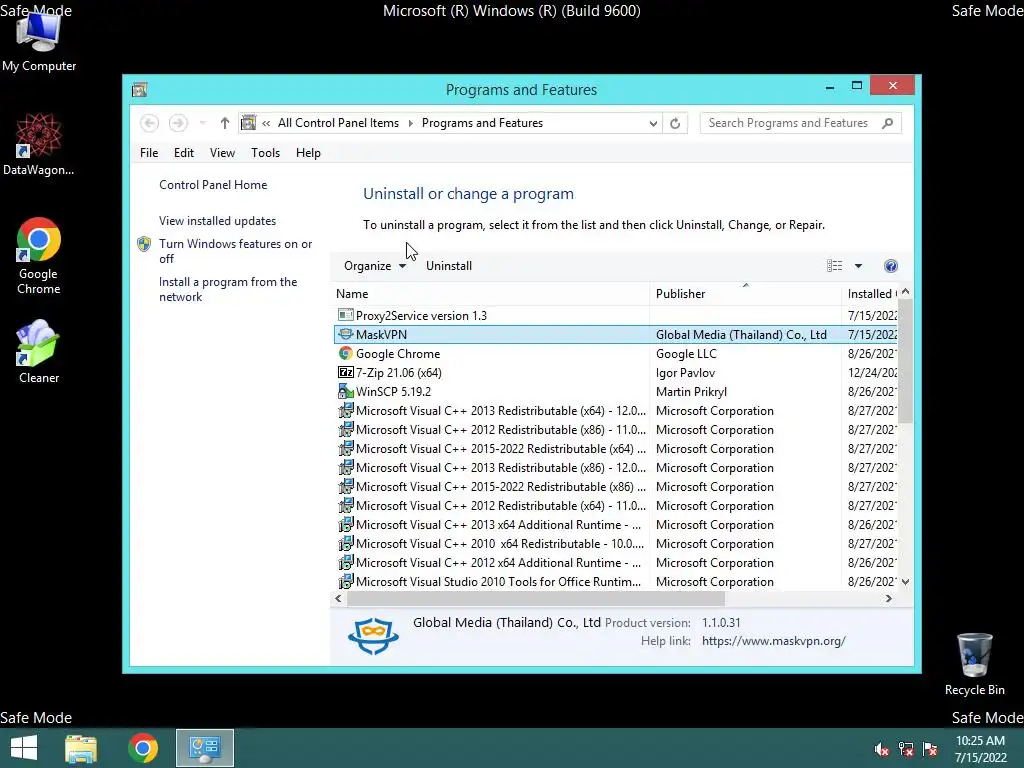This screenshot has height=768, width=1024.
Task: Select WinSCP 5.19.2 in the list
Action: click(x=614, y=391)
